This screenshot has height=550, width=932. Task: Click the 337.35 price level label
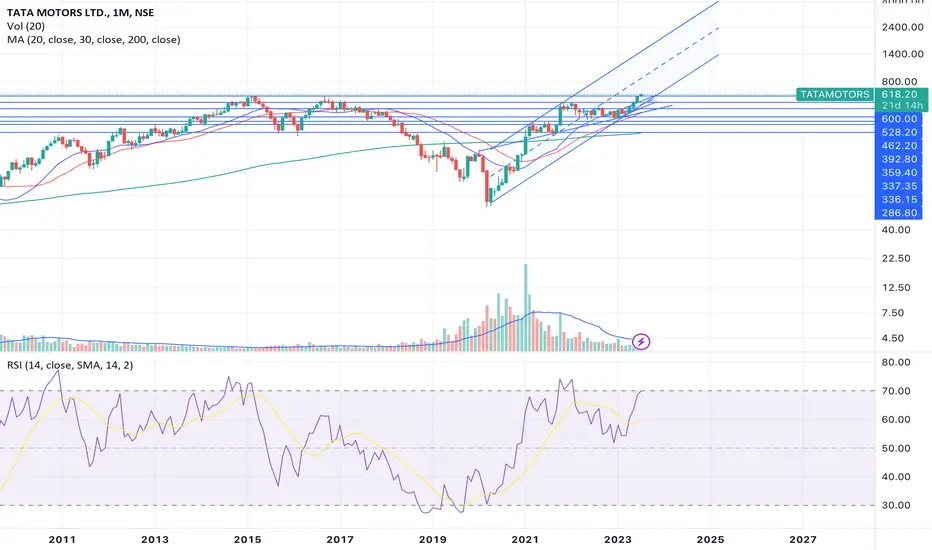click(x=899, y=186)
